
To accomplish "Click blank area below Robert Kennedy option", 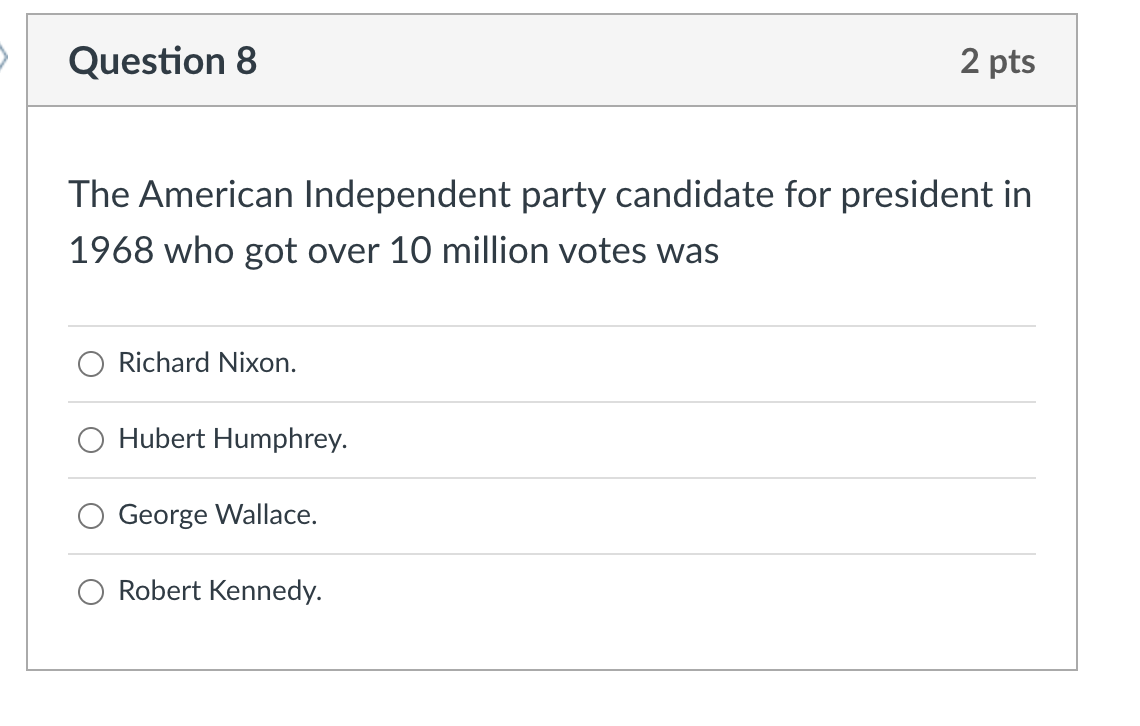I will click(x=552, y=648).
